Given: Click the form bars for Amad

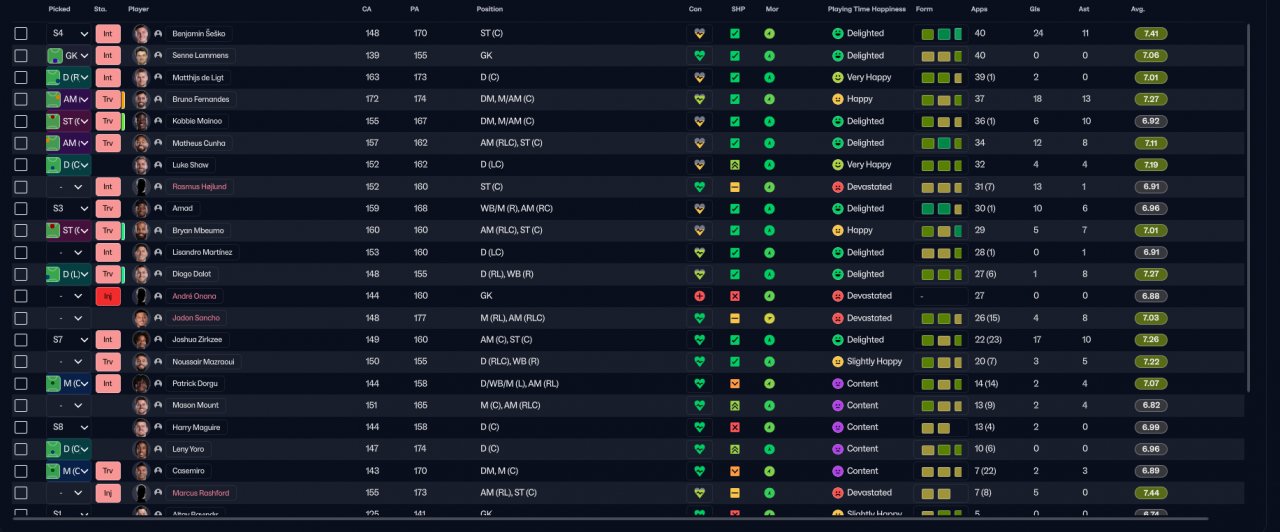Looking at the screenshot, I should tap(941, 208).
